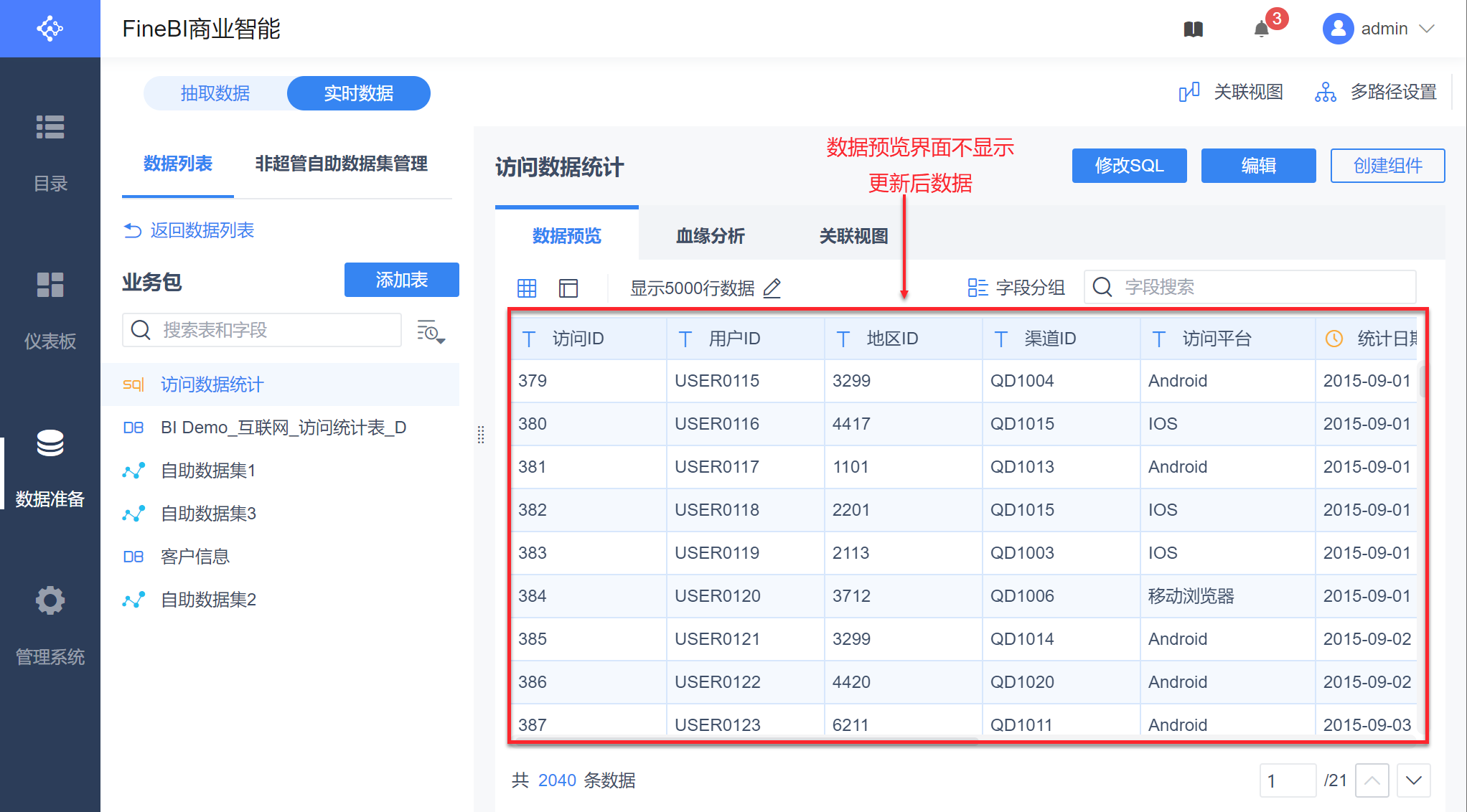This screenshot has height=812, width=1467.
Task: Expand the admin user dropdown
Action: pos(1427,29)
